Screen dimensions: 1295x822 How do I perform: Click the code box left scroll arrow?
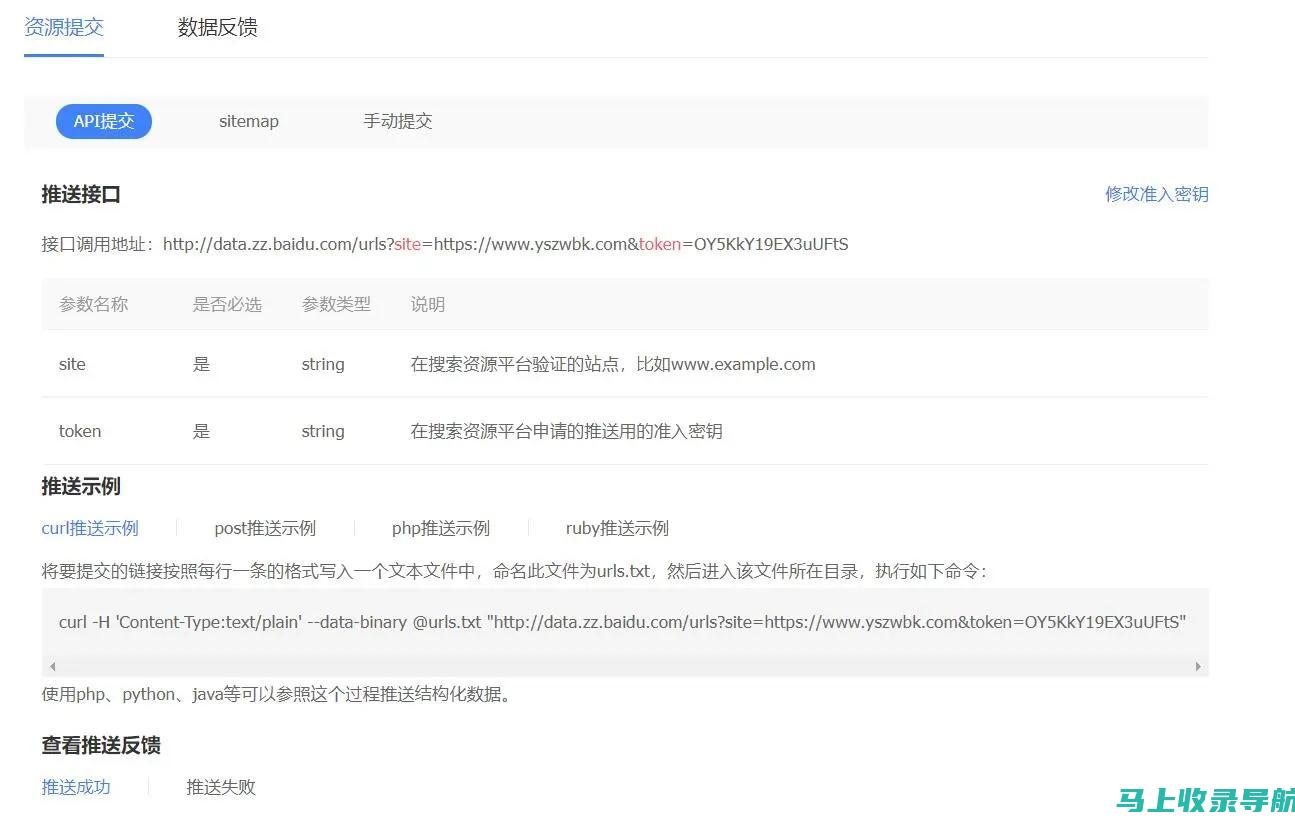coord(52,666)
